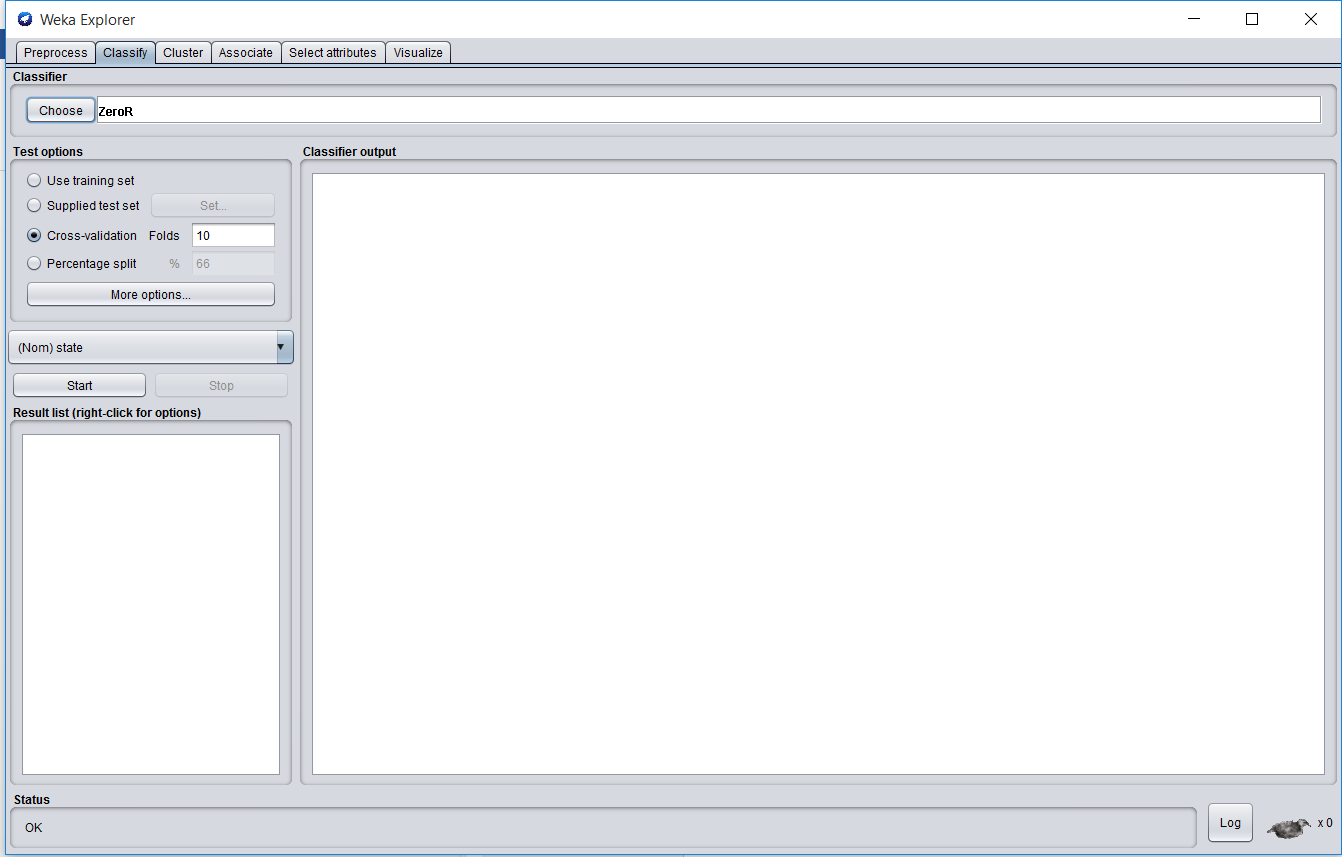1342x857 pixels.
Task: Open the Classify tab
Action: coord(125,53)
